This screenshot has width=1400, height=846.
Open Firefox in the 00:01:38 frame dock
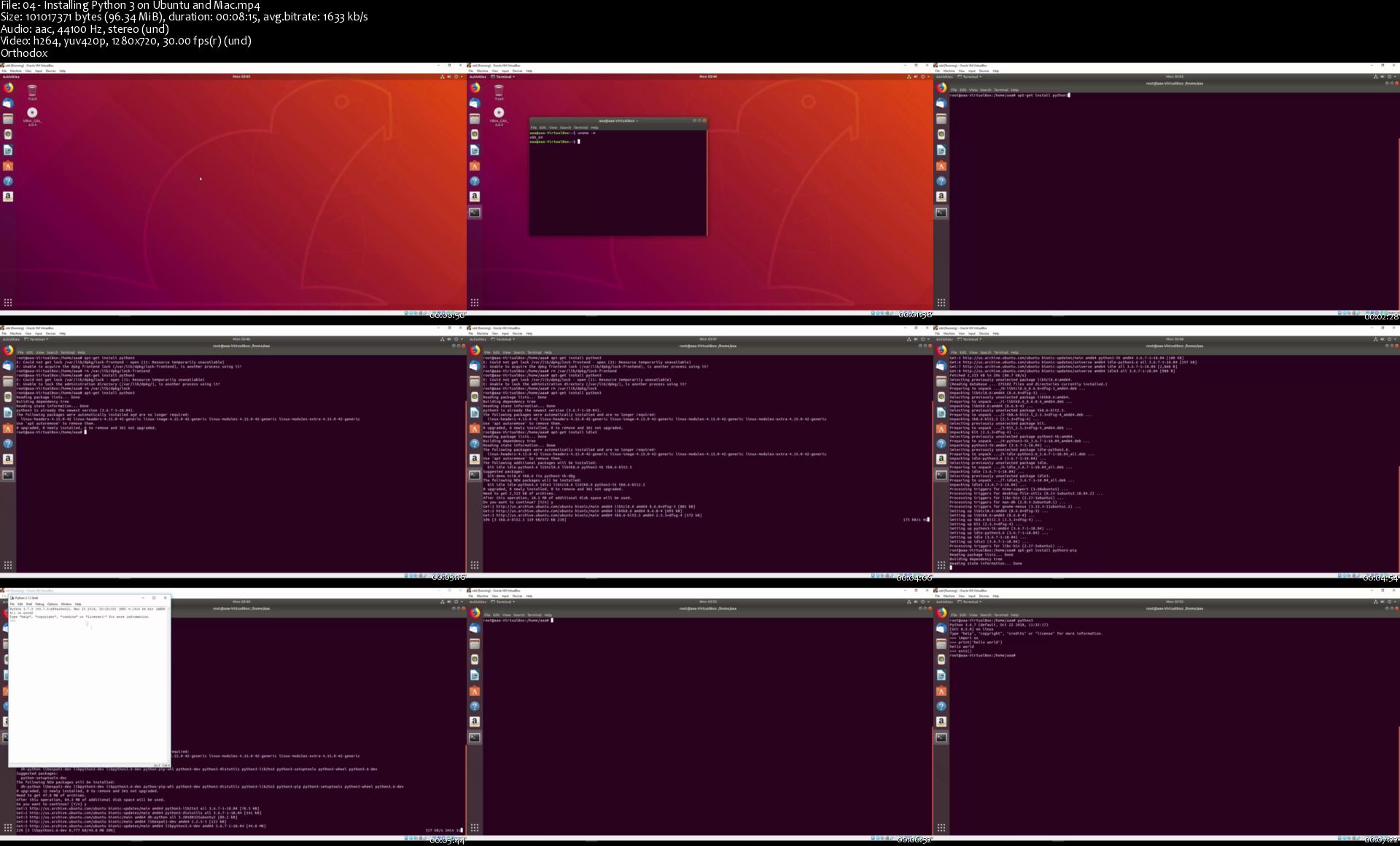pyautogui.click(x=475, y=88)
